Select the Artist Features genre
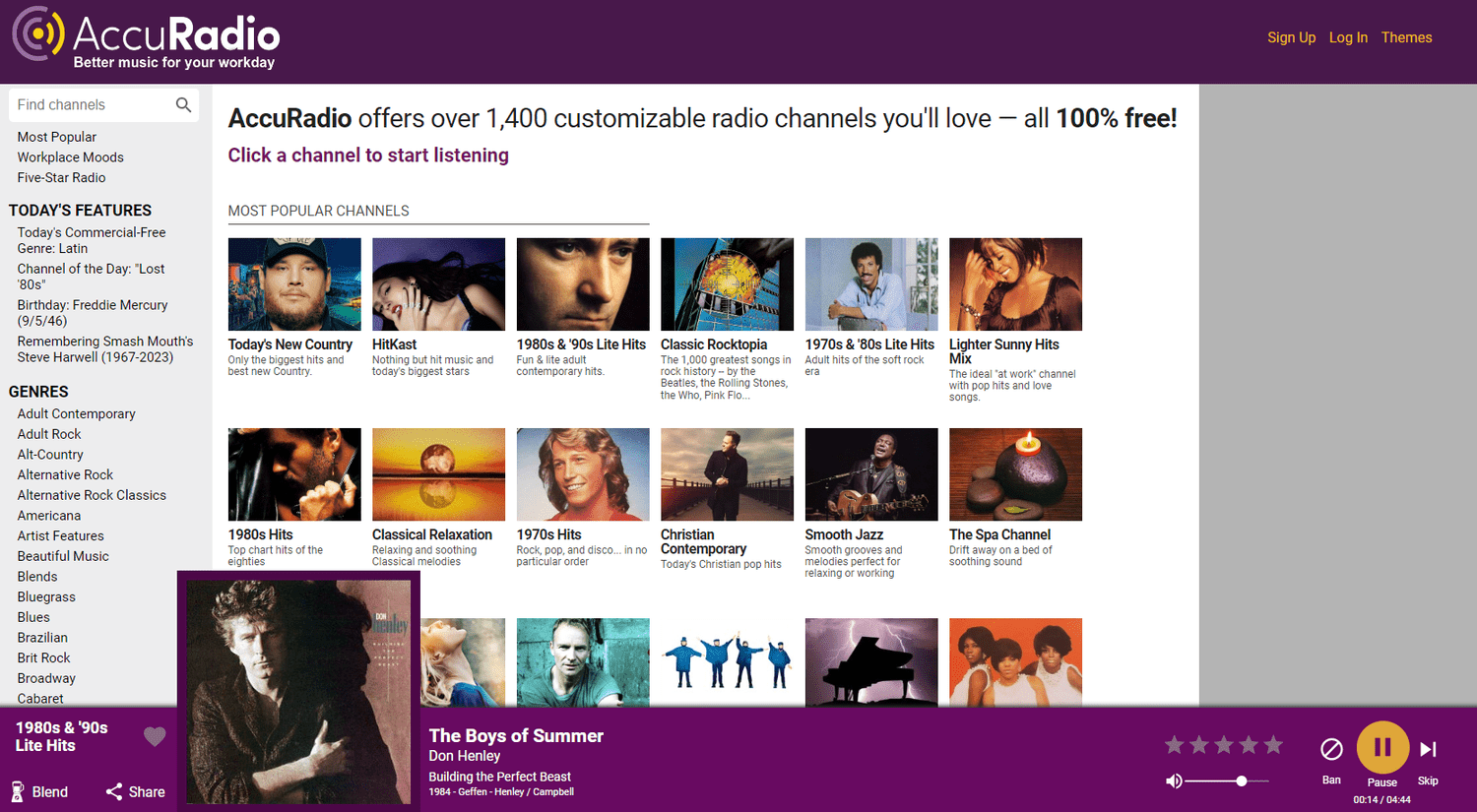The height and width of the screenshot is (812, 1477). click(60, 536)
